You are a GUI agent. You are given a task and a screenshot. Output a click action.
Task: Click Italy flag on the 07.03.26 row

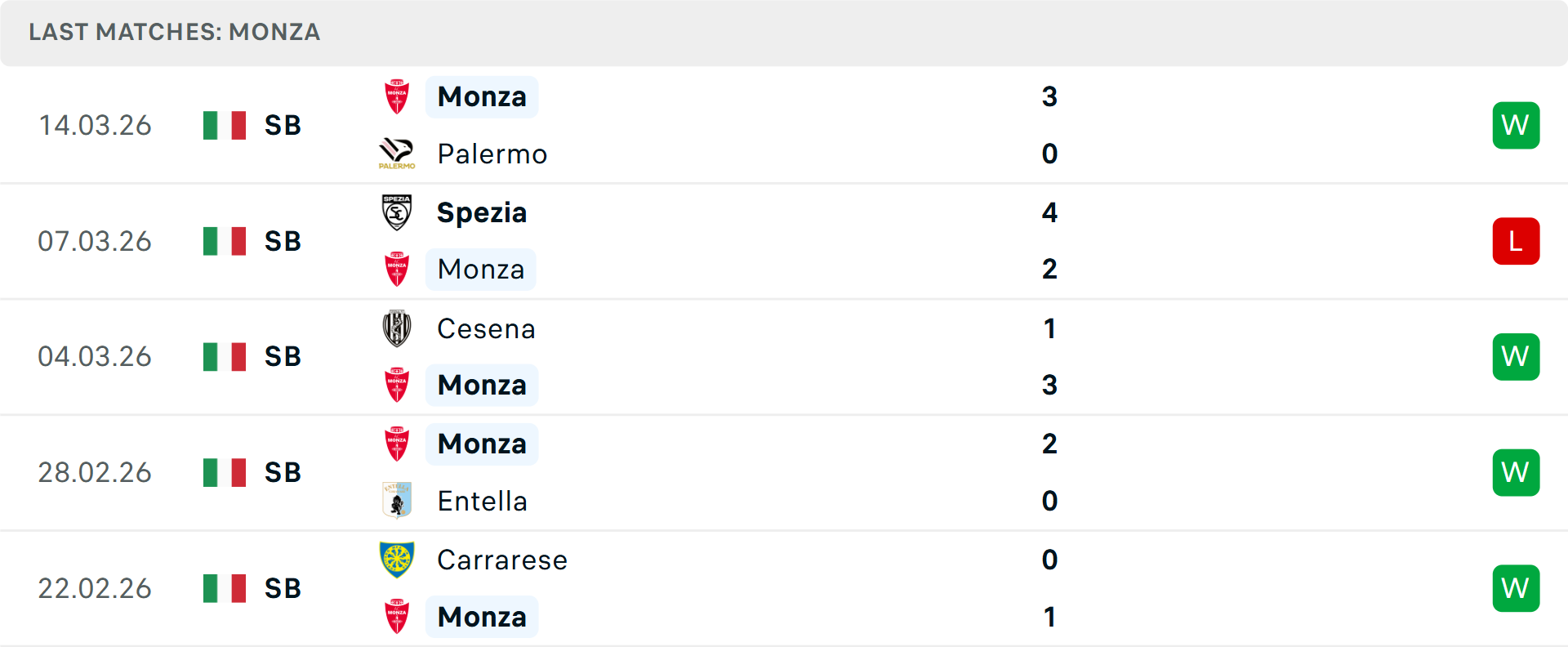[x=225, y=241]
